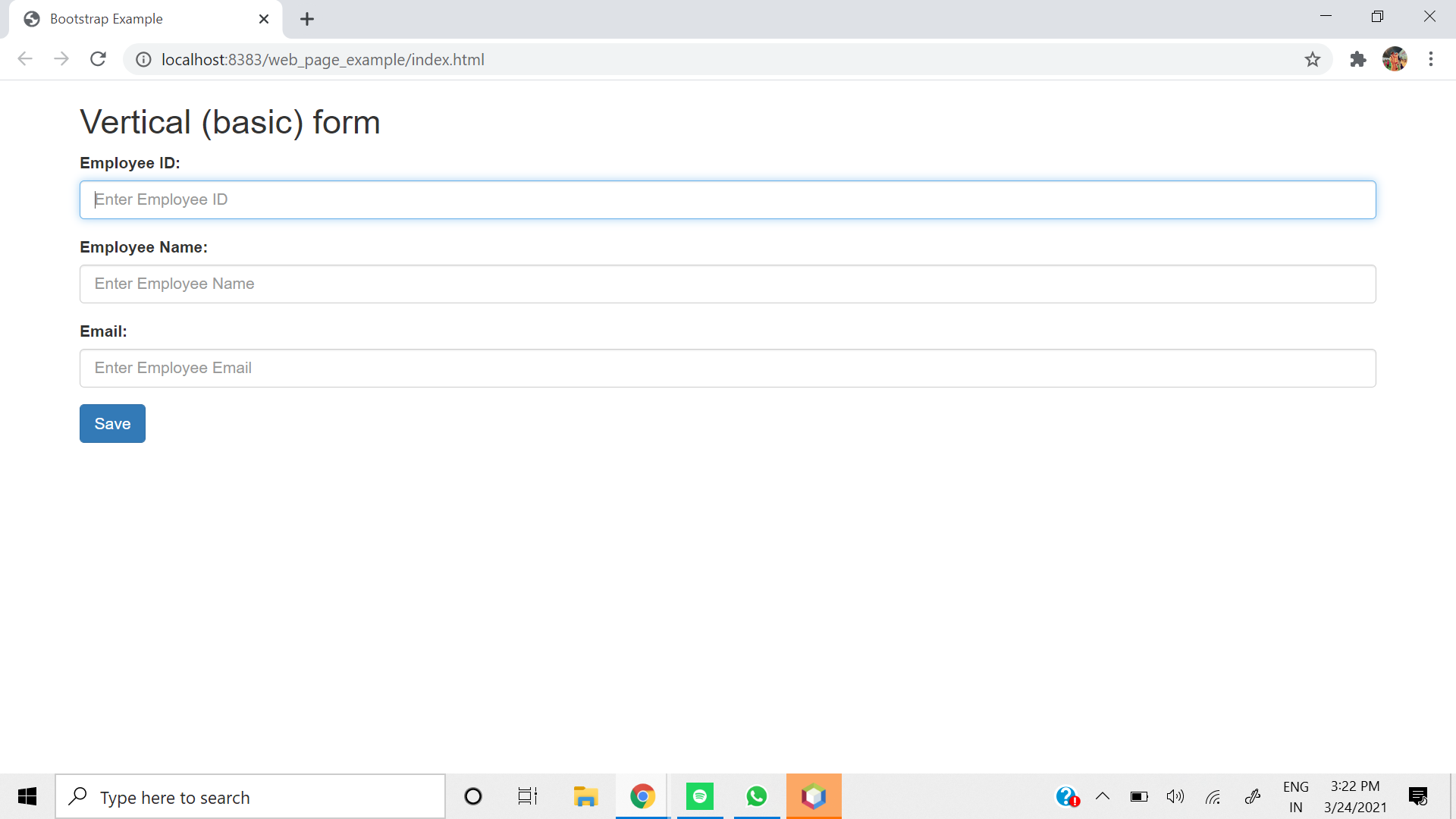Viewport: 1456px width, 819px height.
Task: Focus the Enter Employee Name field
Action: [728, 284]
